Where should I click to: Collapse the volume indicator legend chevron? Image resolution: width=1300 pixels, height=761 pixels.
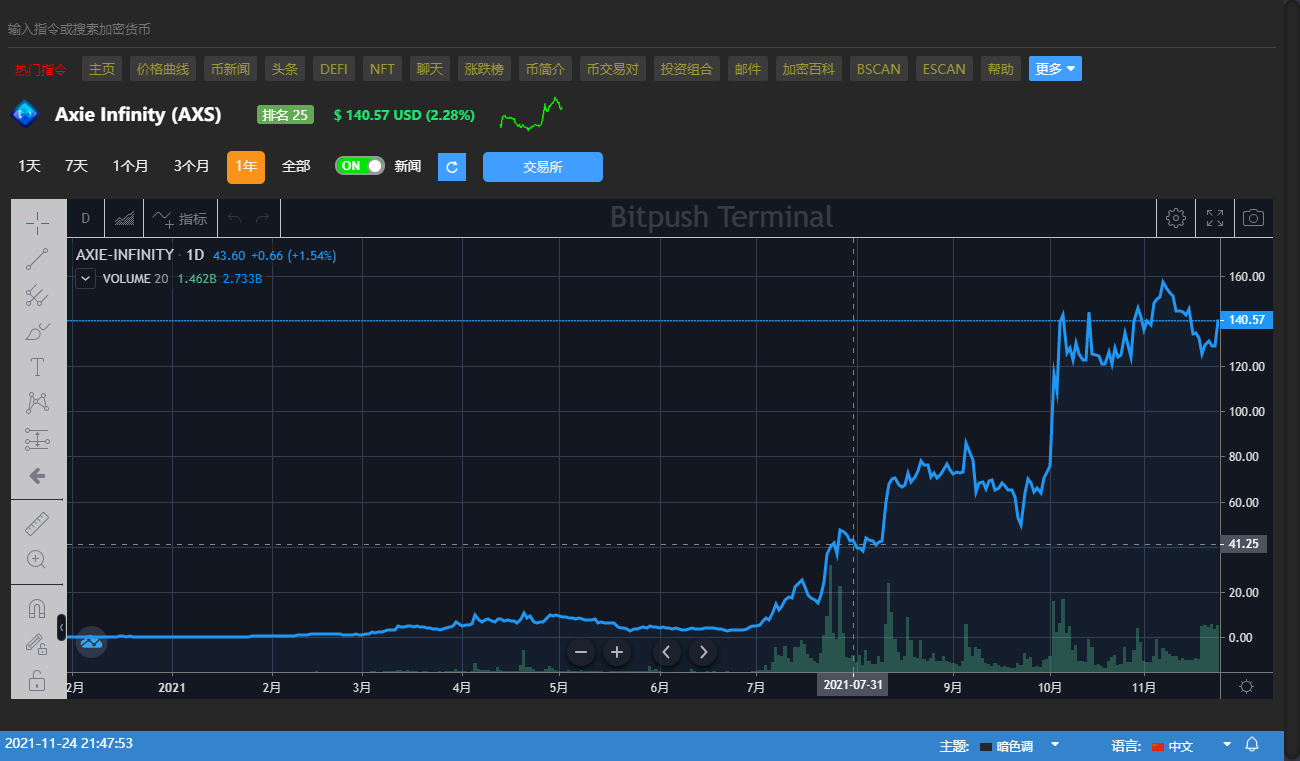[86, 279]
